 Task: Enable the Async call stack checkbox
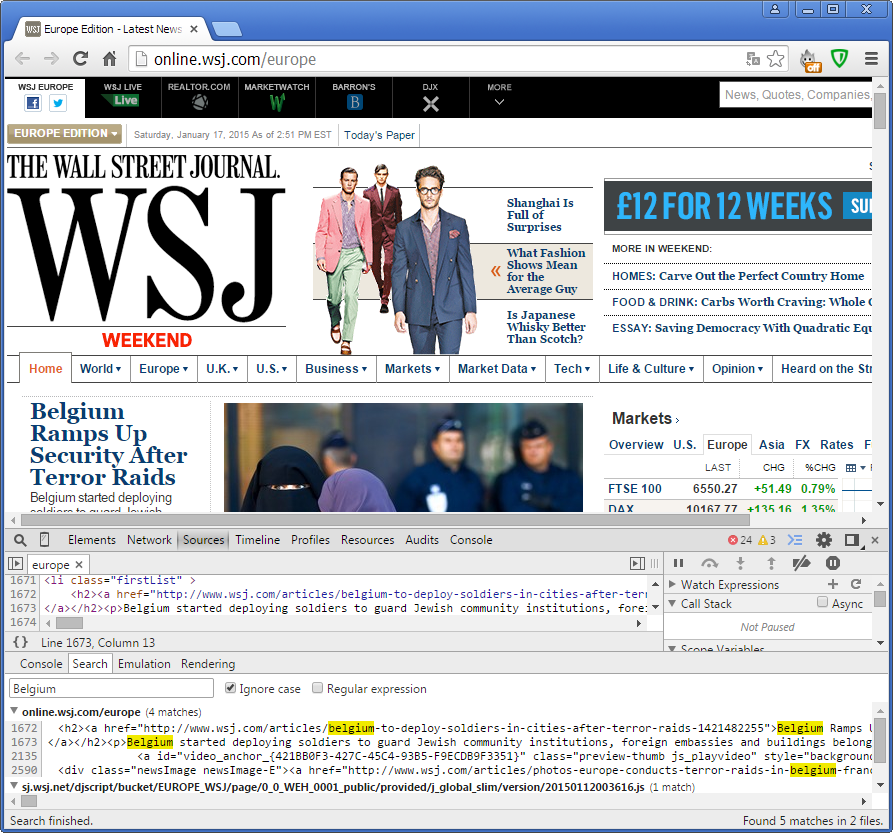point(822,602)
